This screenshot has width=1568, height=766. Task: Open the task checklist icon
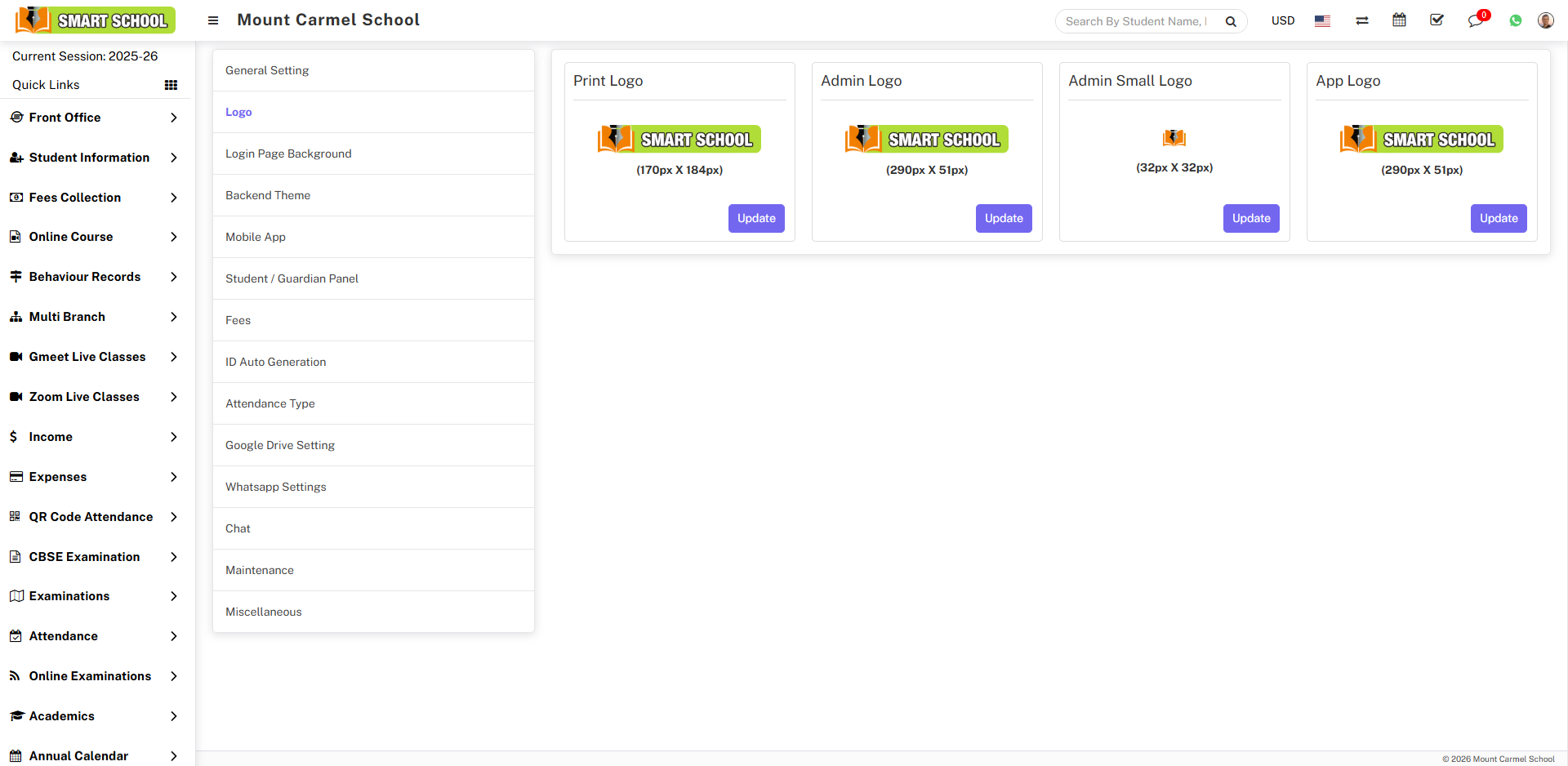[1437, 20]
